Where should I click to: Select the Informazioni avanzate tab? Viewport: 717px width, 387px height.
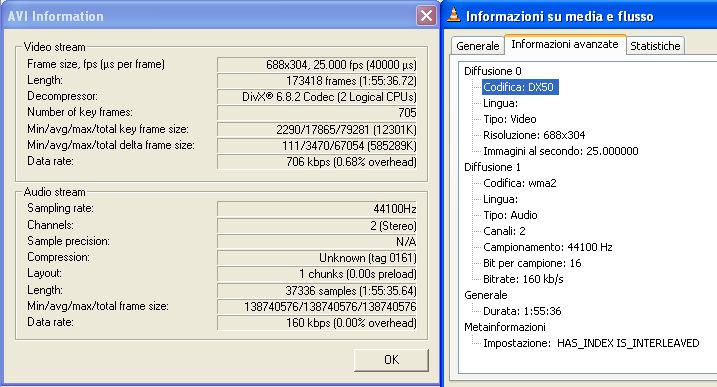click(x=565, y=44)
